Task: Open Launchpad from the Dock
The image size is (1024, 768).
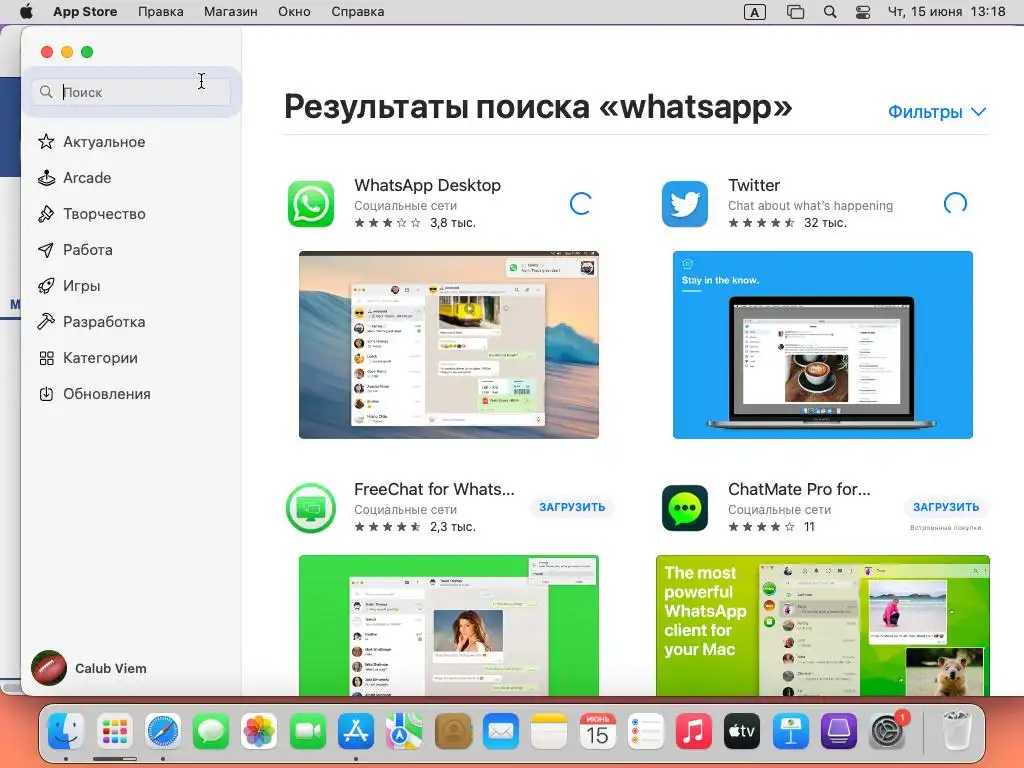Action: (114, 730)
